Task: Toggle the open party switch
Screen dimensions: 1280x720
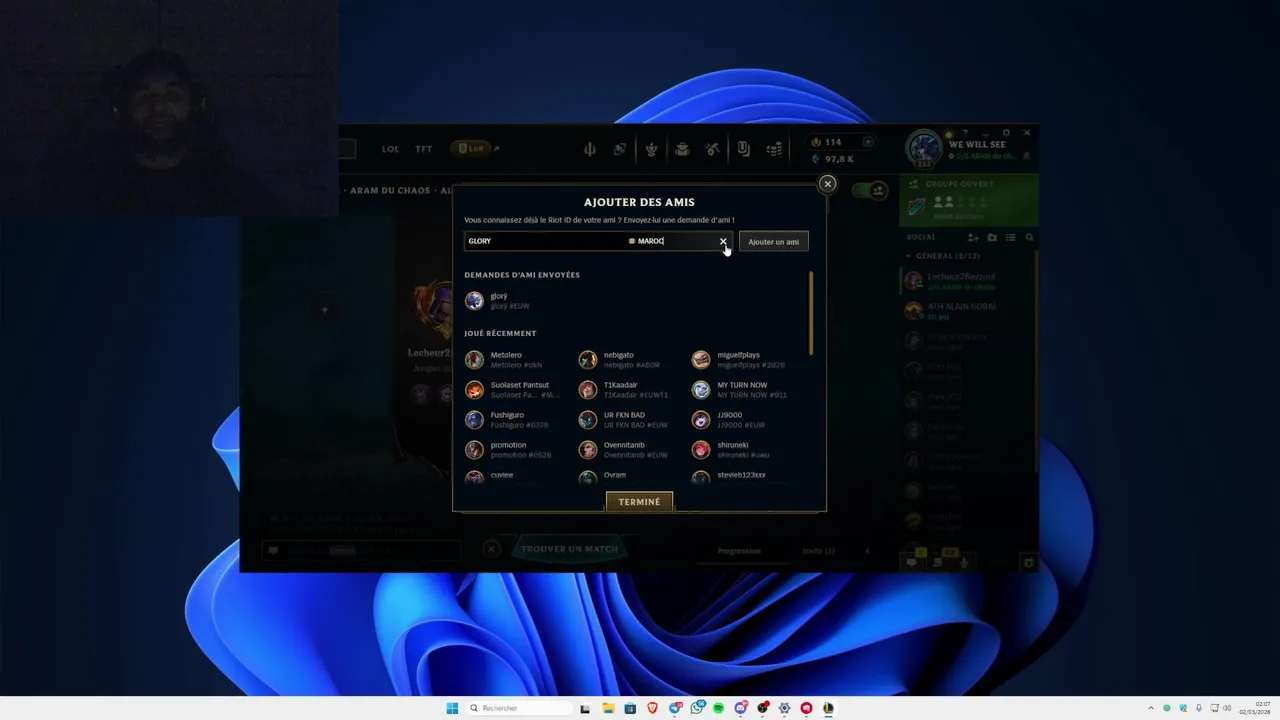Action: 870,190
